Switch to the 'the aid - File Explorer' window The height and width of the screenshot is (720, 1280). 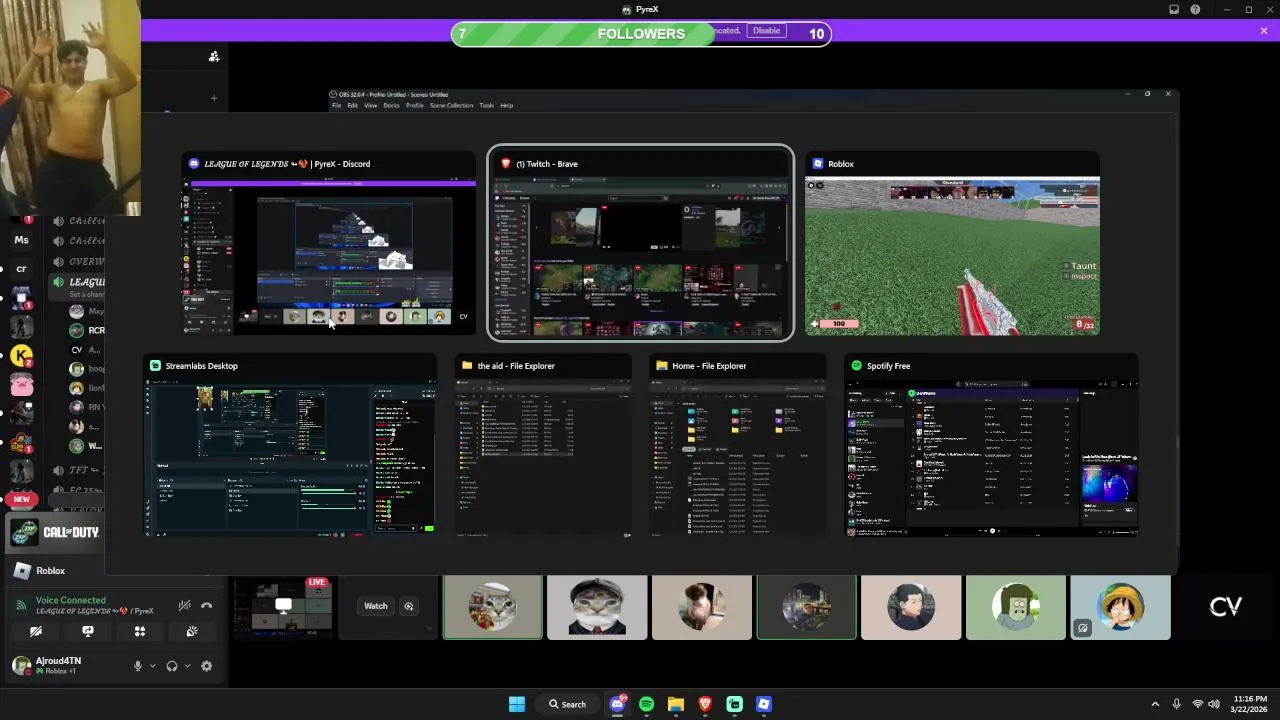543,446
